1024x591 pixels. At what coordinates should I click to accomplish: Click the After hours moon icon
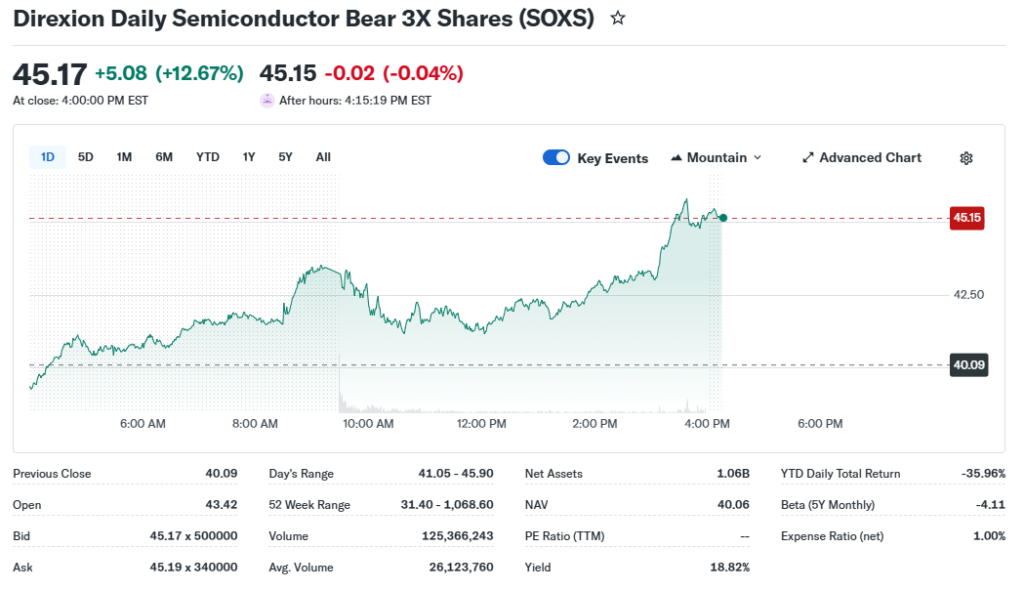tap(267, 100)
